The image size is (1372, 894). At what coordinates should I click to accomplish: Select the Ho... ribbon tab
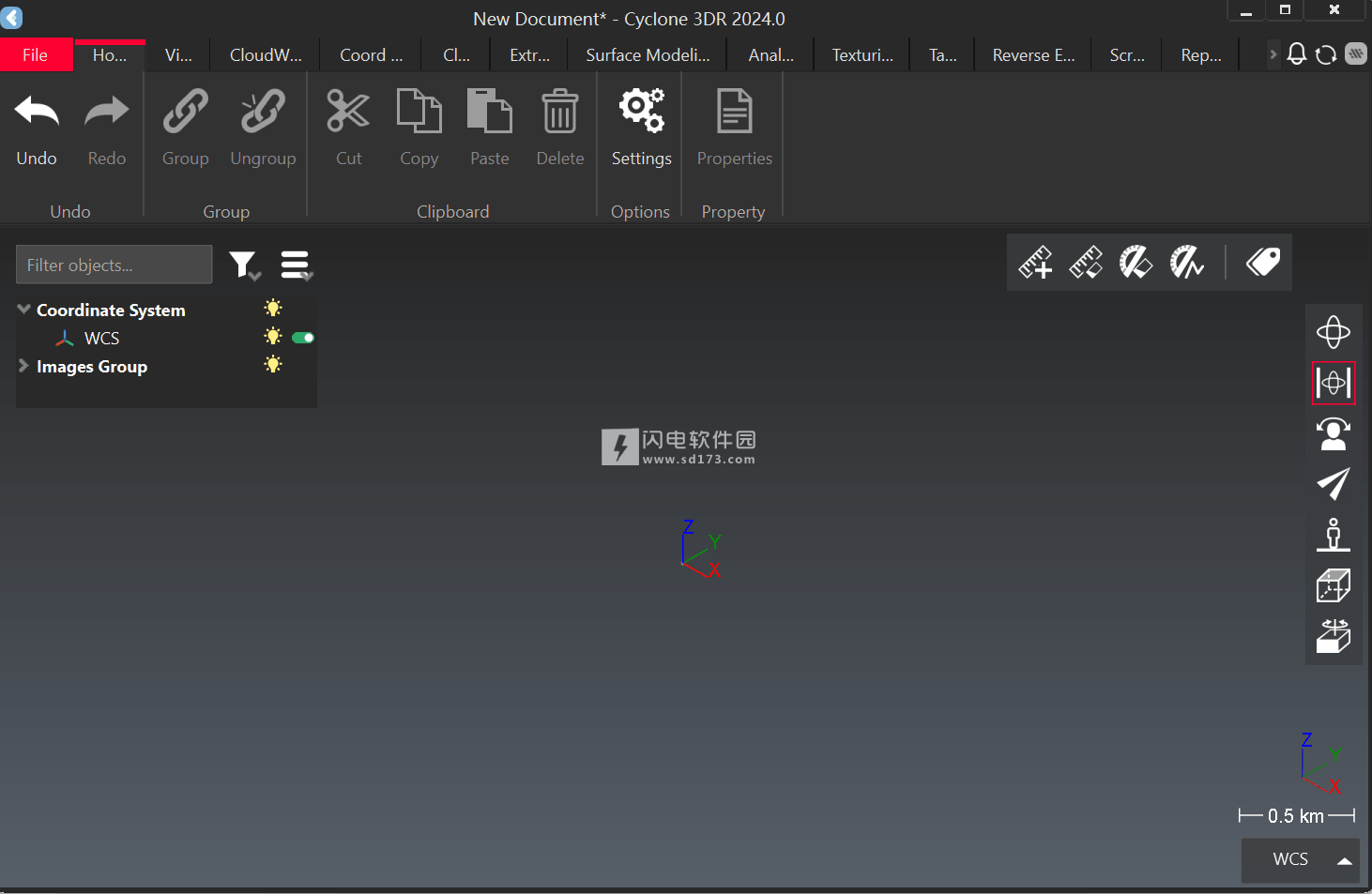(110, 55)
